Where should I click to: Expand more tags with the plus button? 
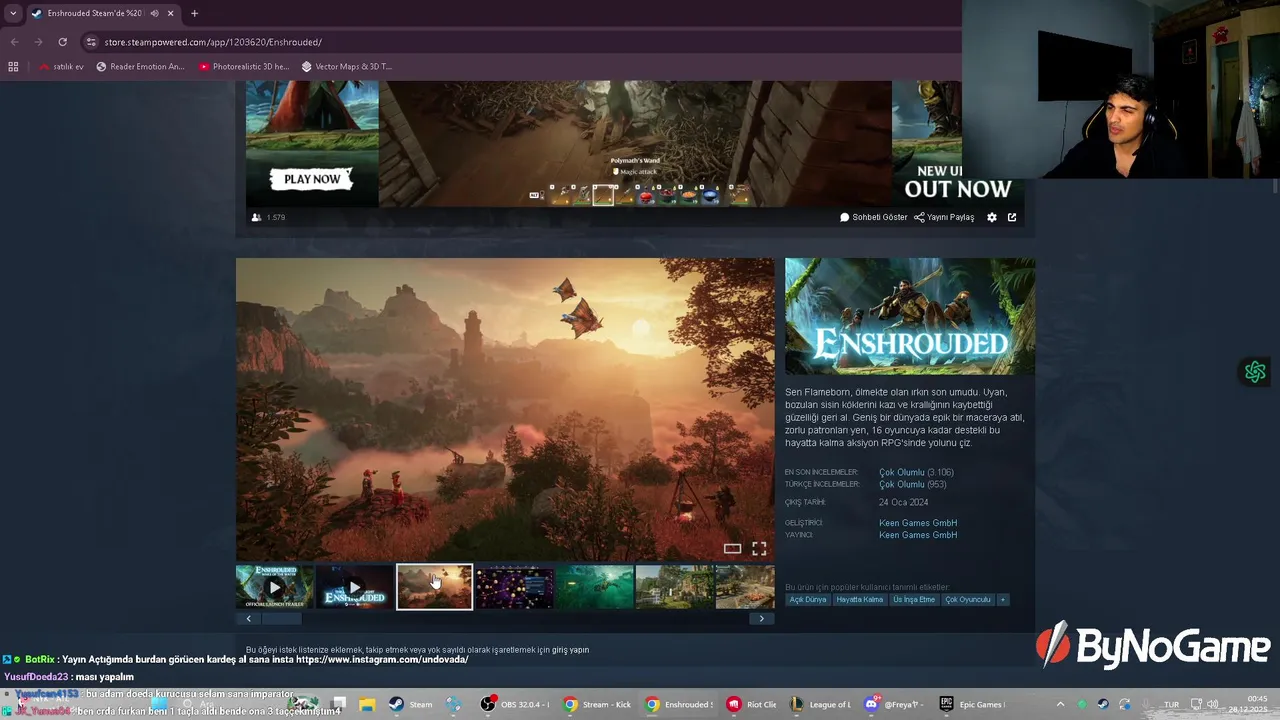pyautogui.click(x=1003, y=600)
